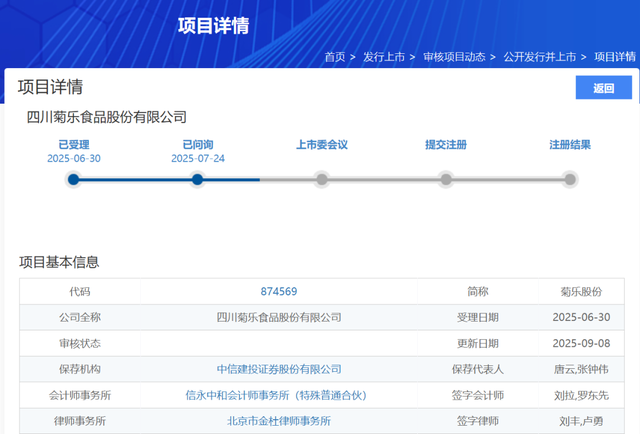The height and width of the screenshot is (434, 640).
Task: Click the 已问询 stage label
Action: (x=197, y=145)
